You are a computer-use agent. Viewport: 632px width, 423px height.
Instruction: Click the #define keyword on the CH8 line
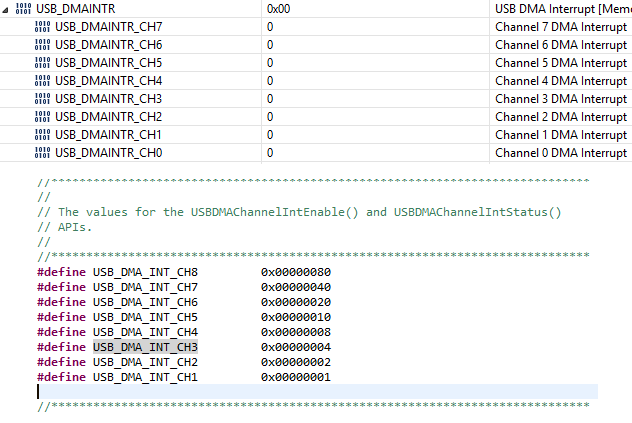tap(61, 272)
